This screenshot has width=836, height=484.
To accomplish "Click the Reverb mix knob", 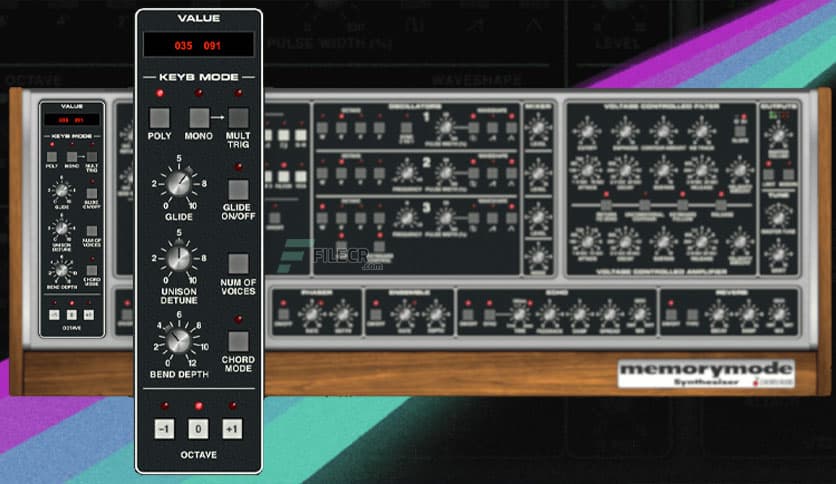I will point(779,314).
